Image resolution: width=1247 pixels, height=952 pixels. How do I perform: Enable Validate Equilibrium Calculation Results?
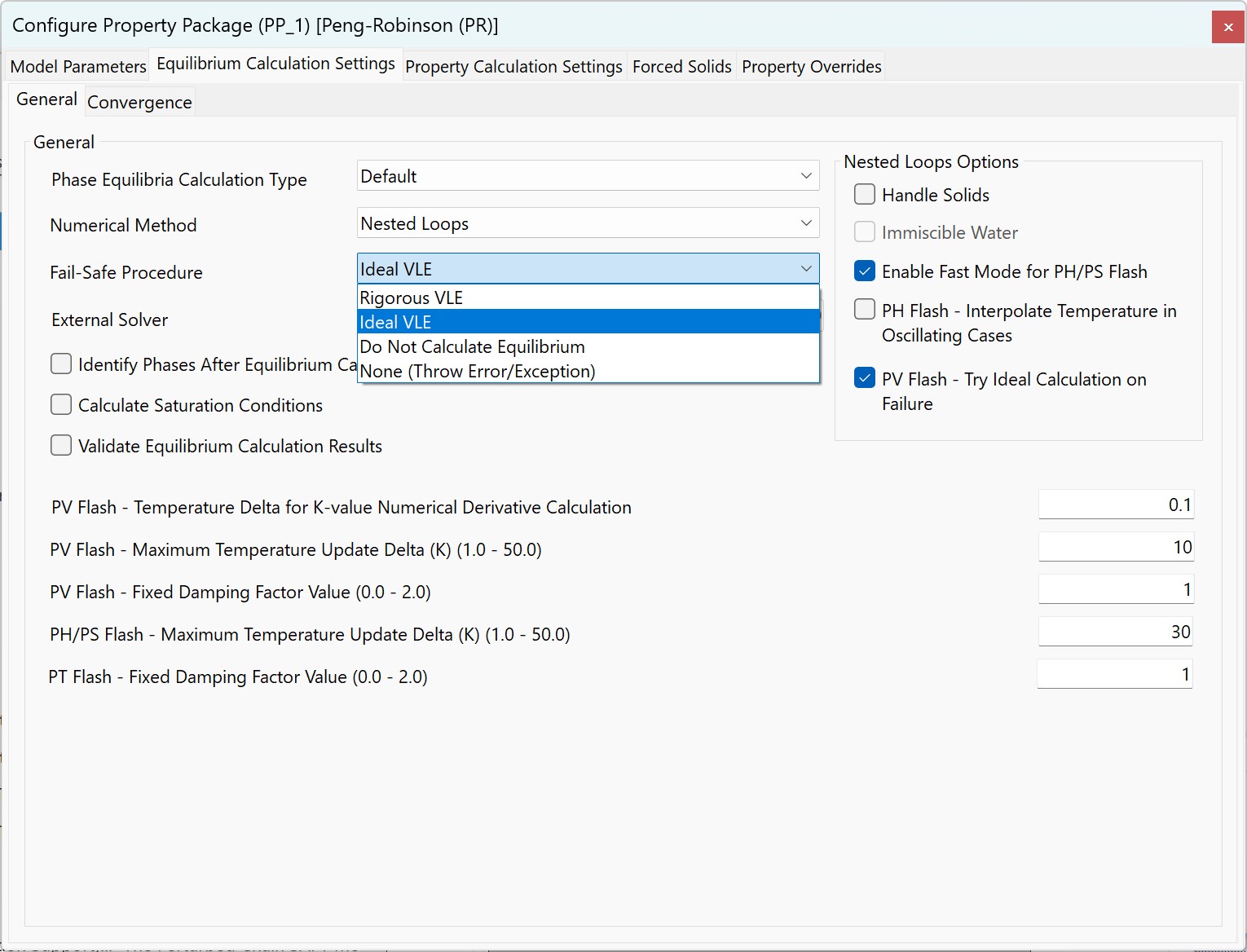click(x=61, y=445)
